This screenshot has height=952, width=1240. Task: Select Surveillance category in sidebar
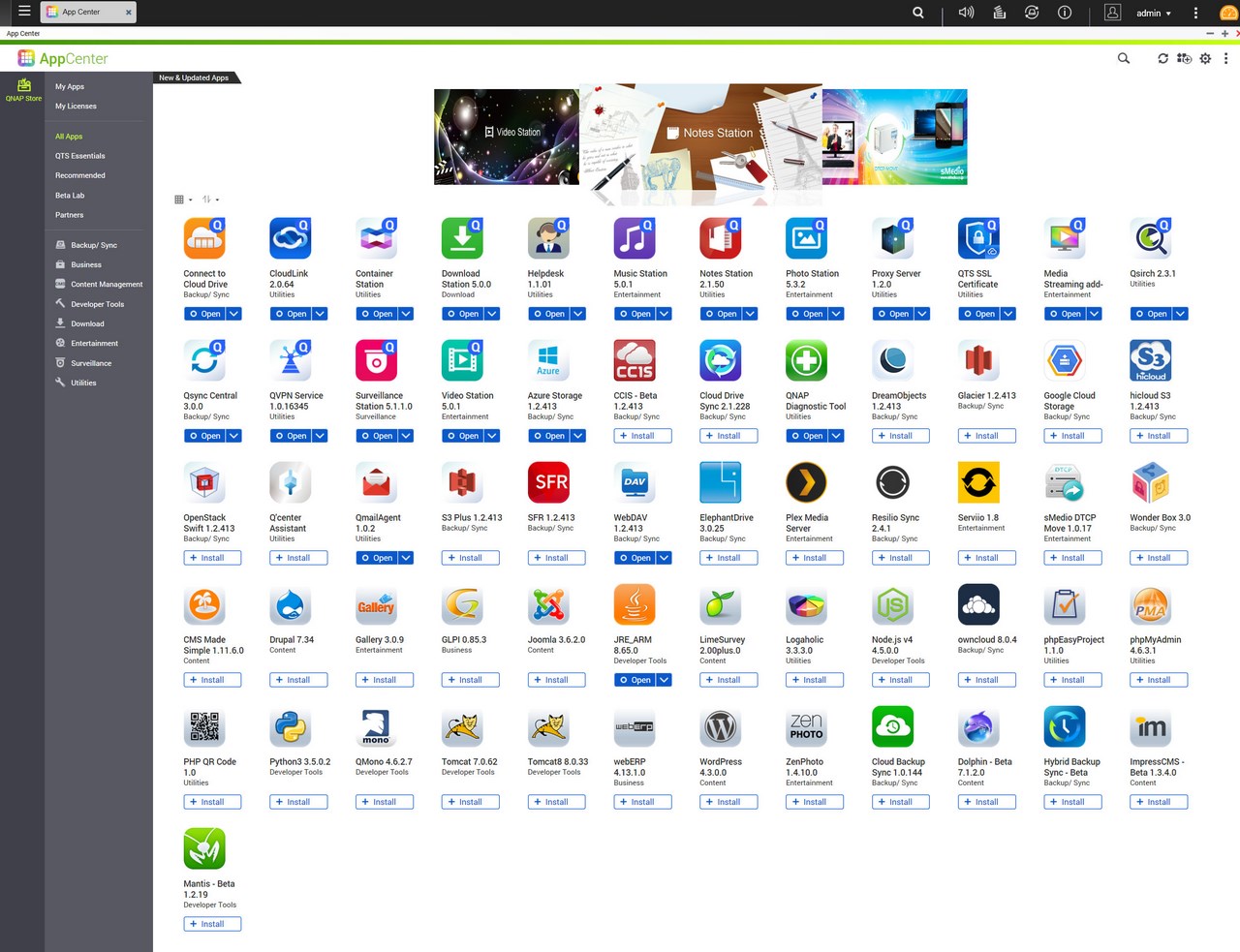(90, 363)
